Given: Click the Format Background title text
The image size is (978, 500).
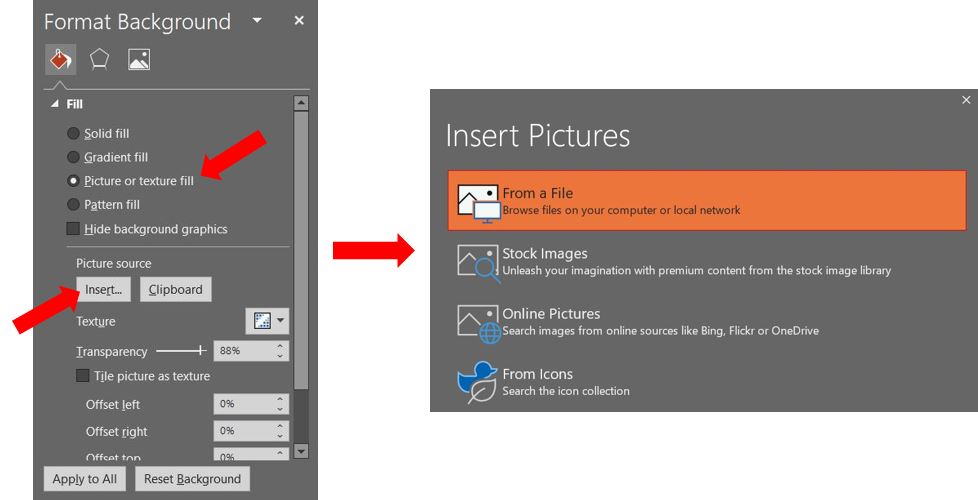Looking at the screenshot, I should [137, 22].
